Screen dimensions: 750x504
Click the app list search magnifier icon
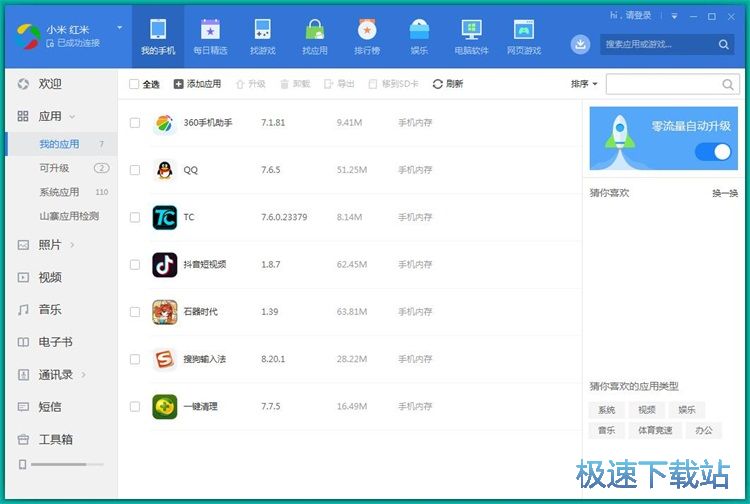tap(728, 85)
